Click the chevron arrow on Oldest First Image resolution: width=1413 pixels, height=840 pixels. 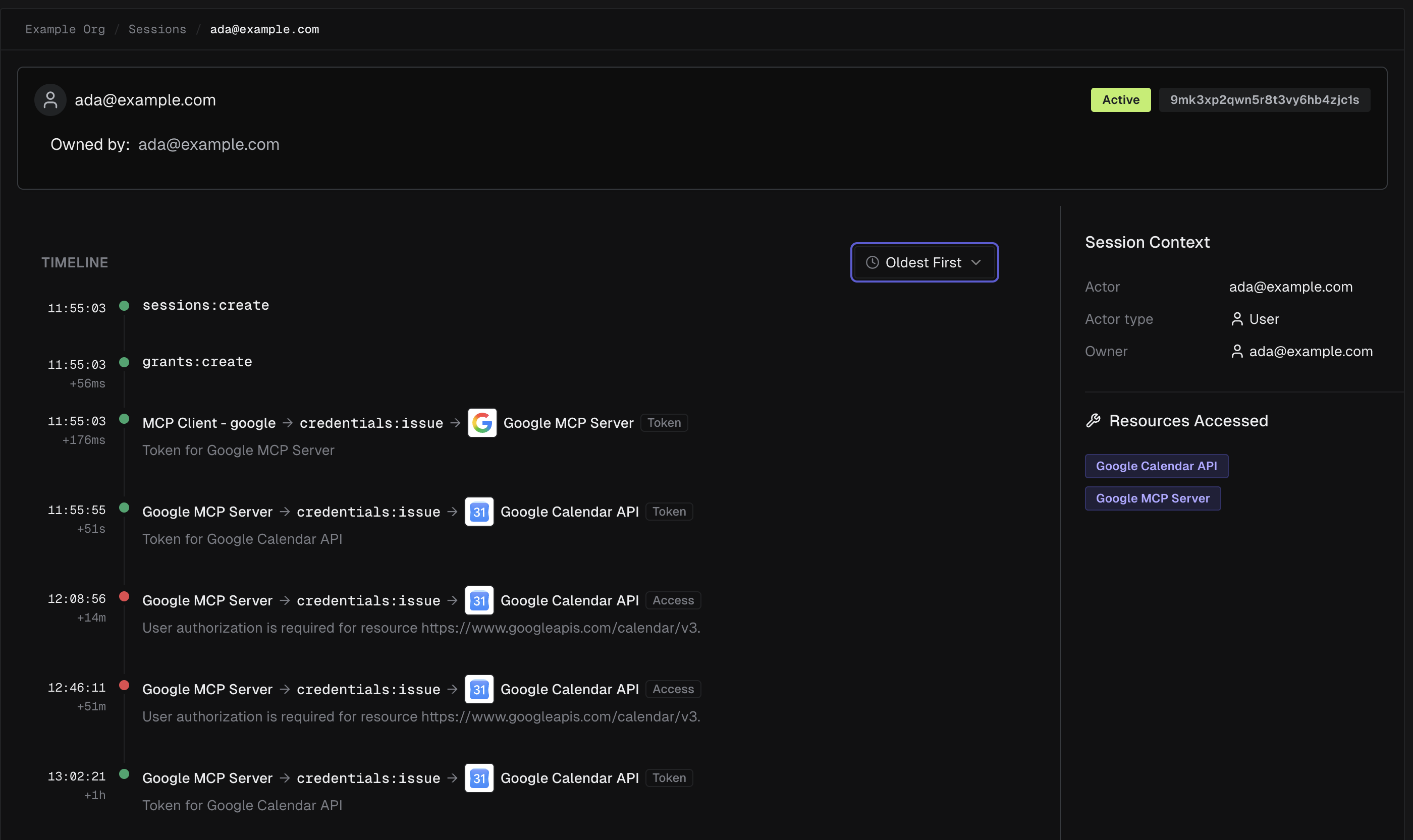[x=976, y=263]
